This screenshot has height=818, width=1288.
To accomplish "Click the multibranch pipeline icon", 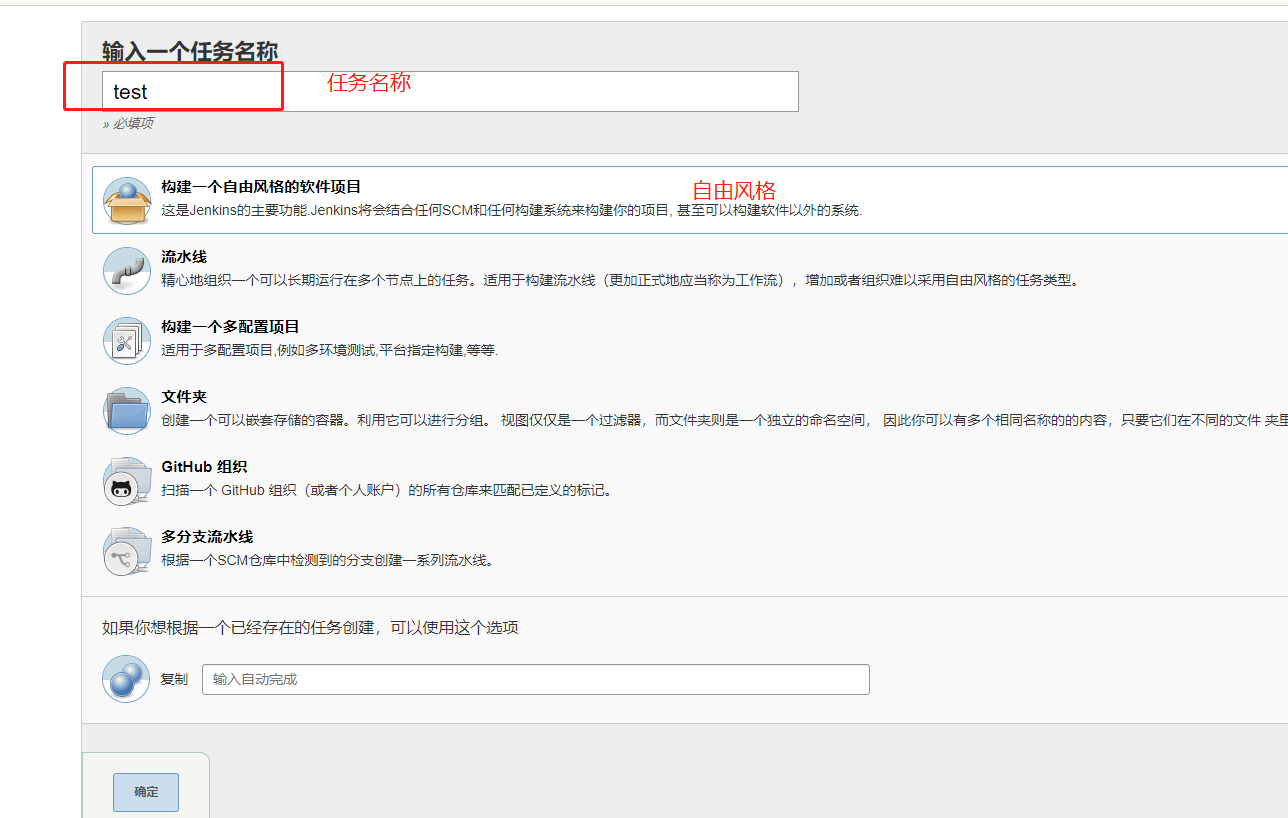I will (127, 551).
